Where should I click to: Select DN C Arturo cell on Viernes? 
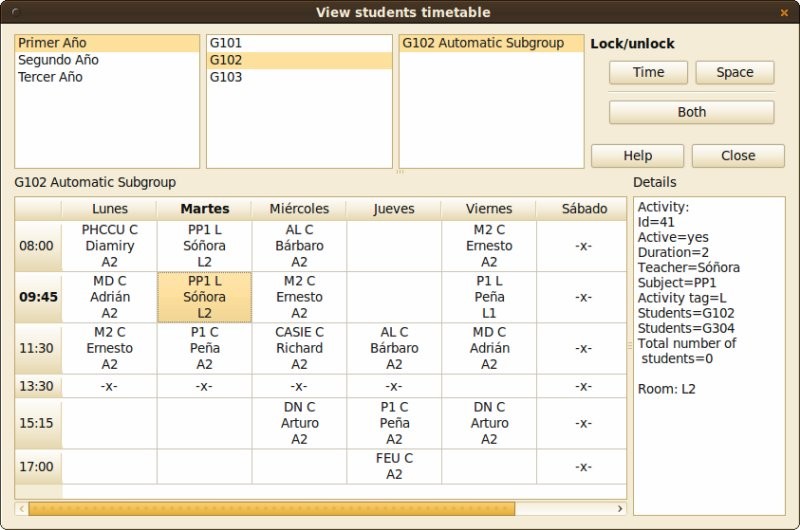[x=489, y=423]
